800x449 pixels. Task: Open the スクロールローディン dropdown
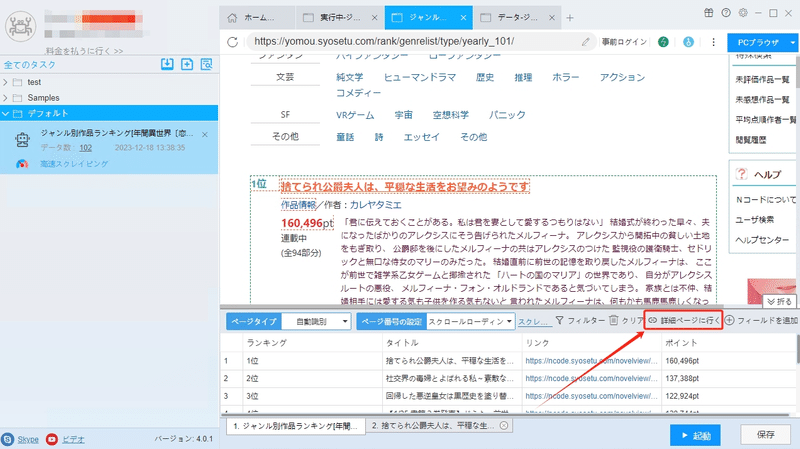coord(470,321)
